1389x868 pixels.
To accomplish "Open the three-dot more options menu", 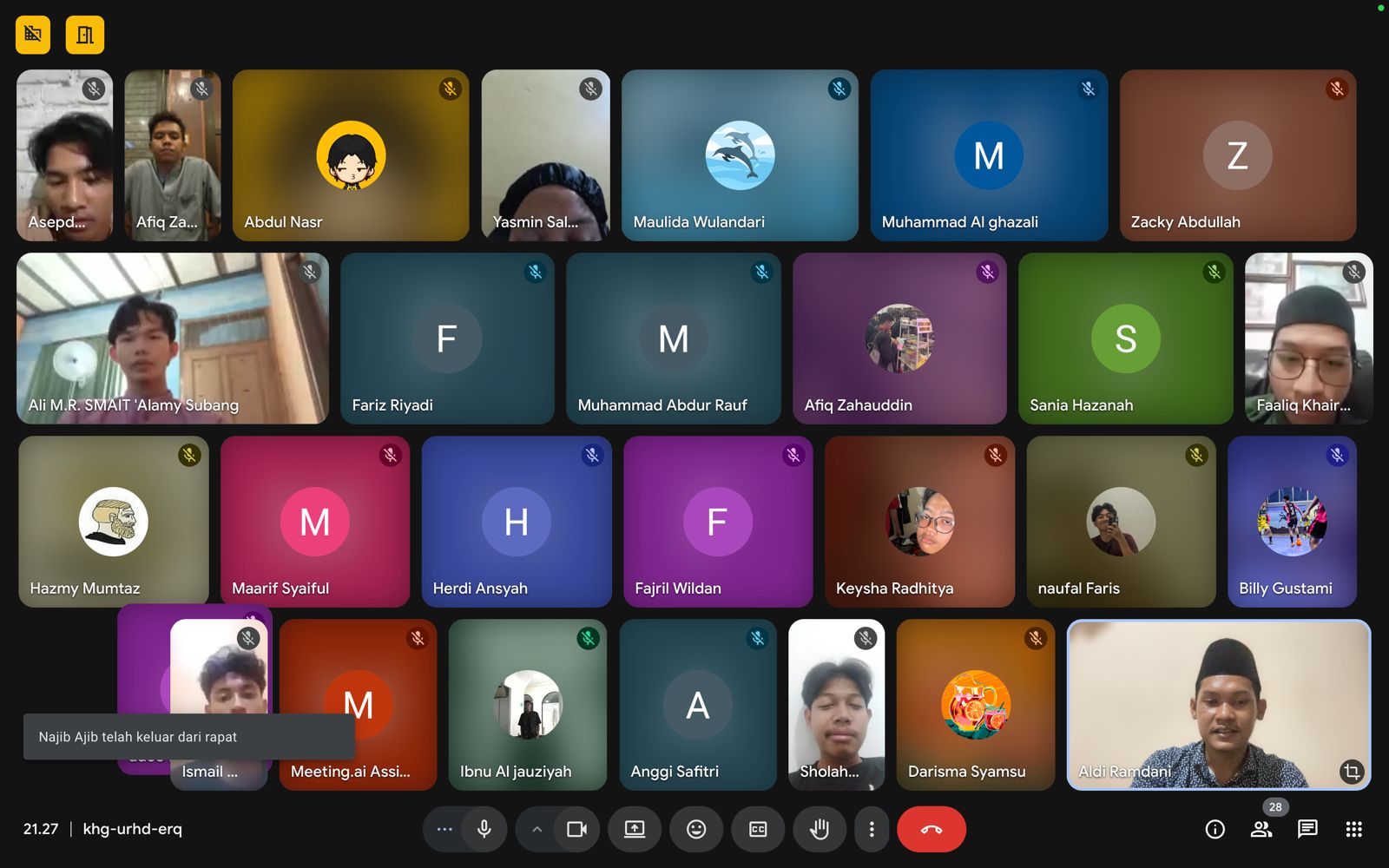I will tap(872, 829).
